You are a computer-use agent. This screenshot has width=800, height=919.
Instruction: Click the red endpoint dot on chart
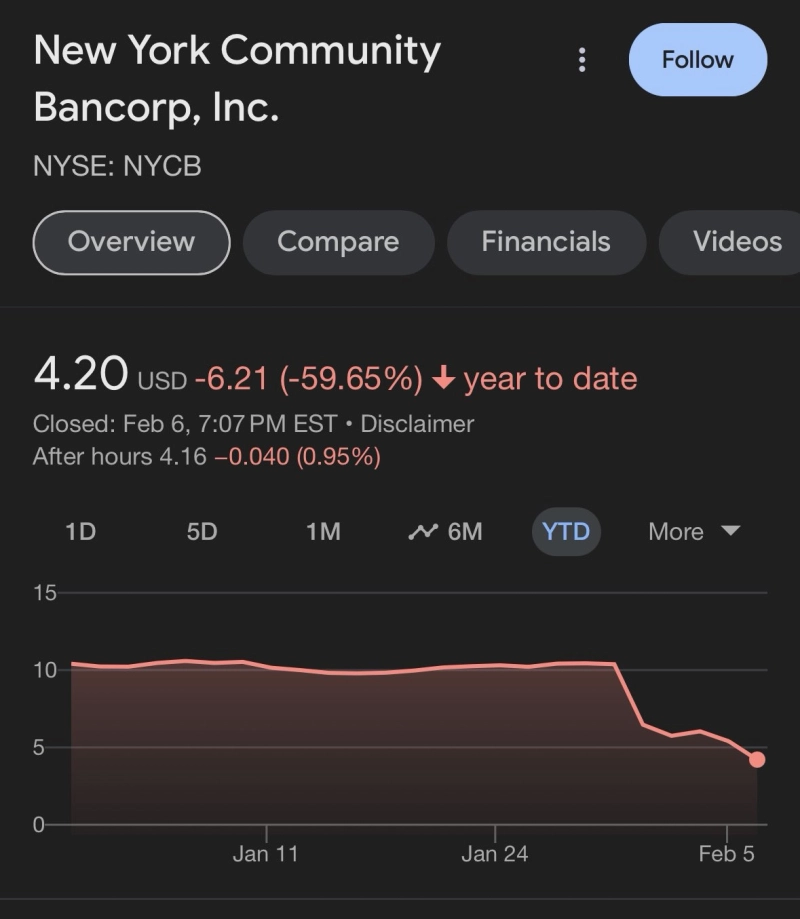[757, 759]
